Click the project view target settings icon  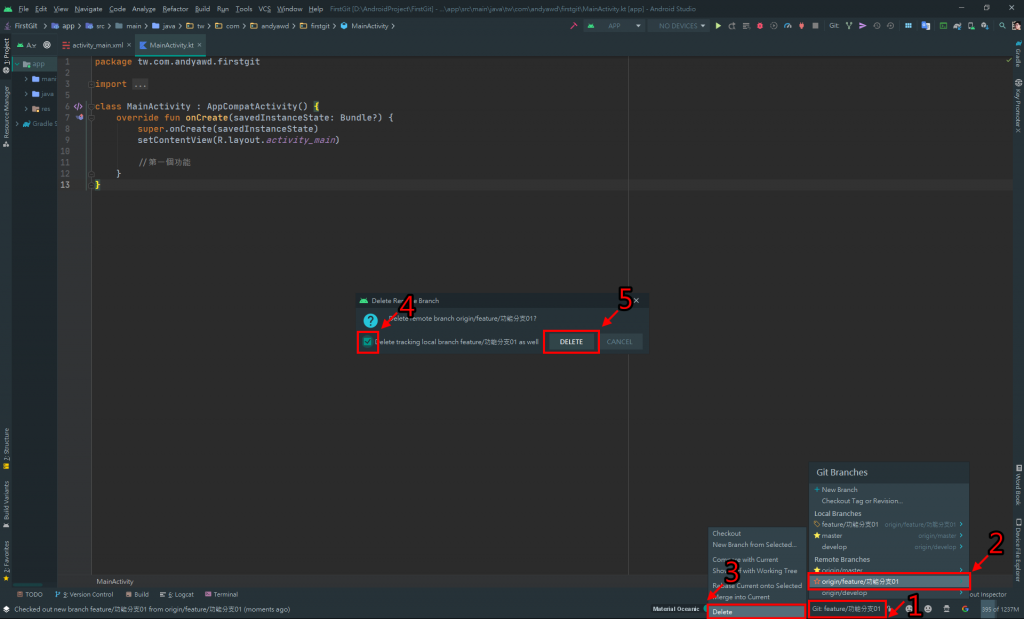pyautogui.click(x=46, y=45)
